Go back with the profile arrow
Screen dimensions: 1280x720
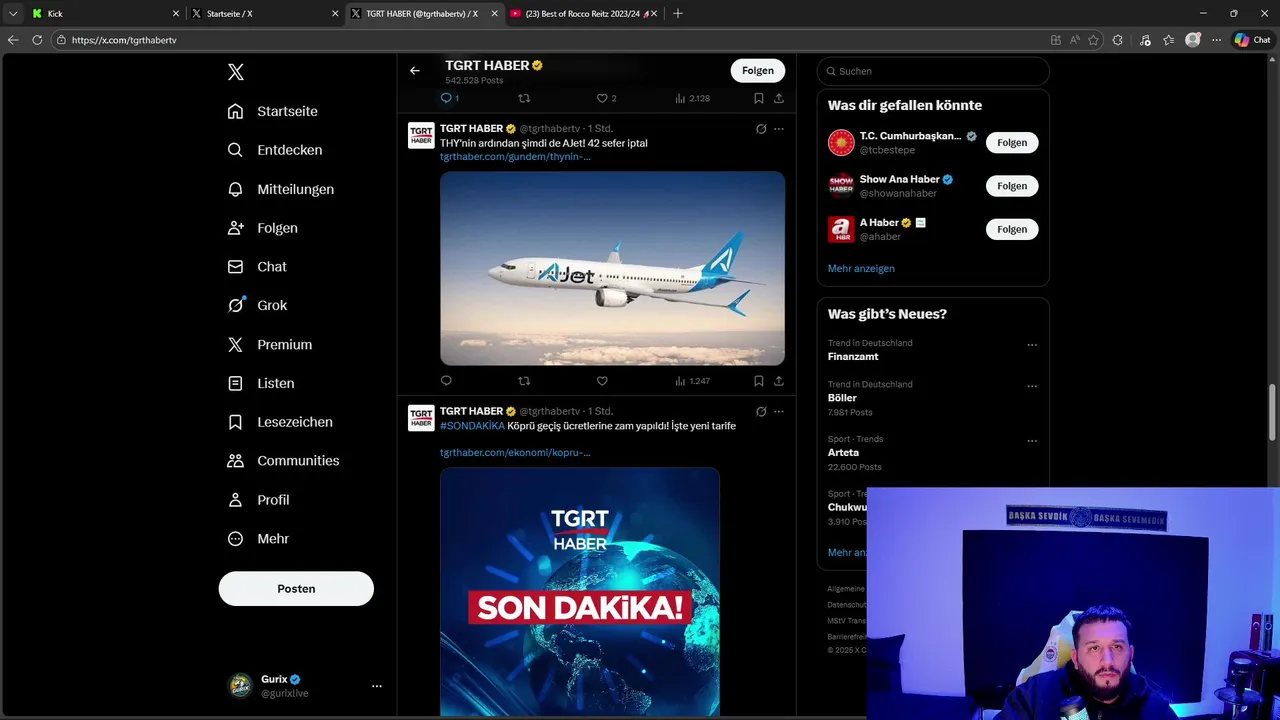click(x=415, y=70)
